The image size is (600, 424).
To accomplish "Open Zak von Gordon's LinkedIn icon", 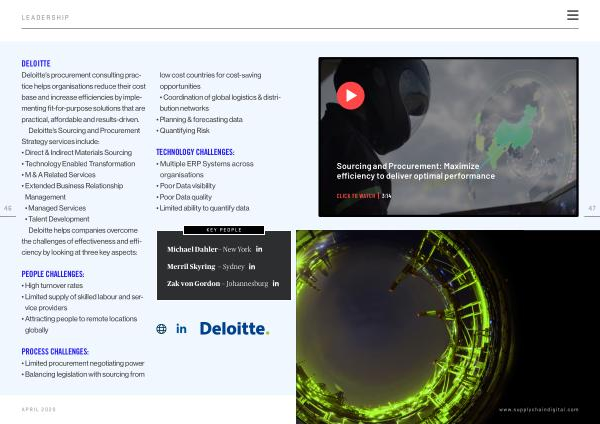I will 276,284.
